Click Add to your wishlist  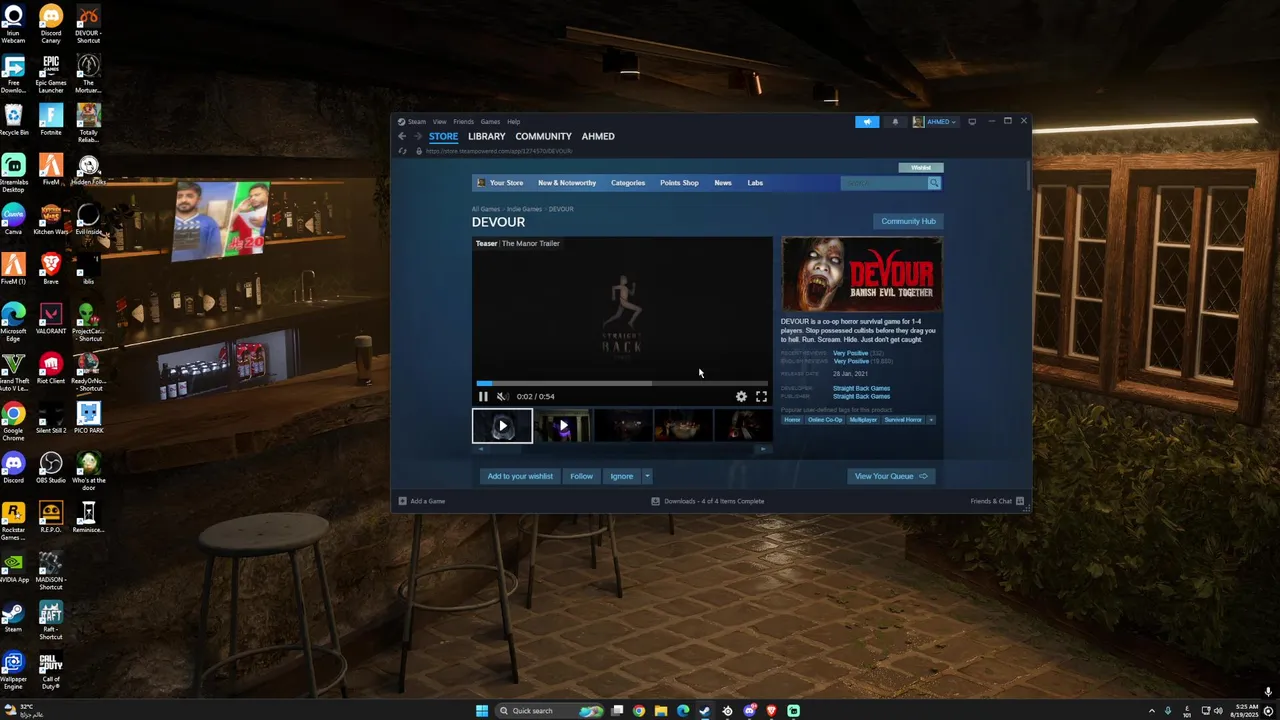click(520, 476)
